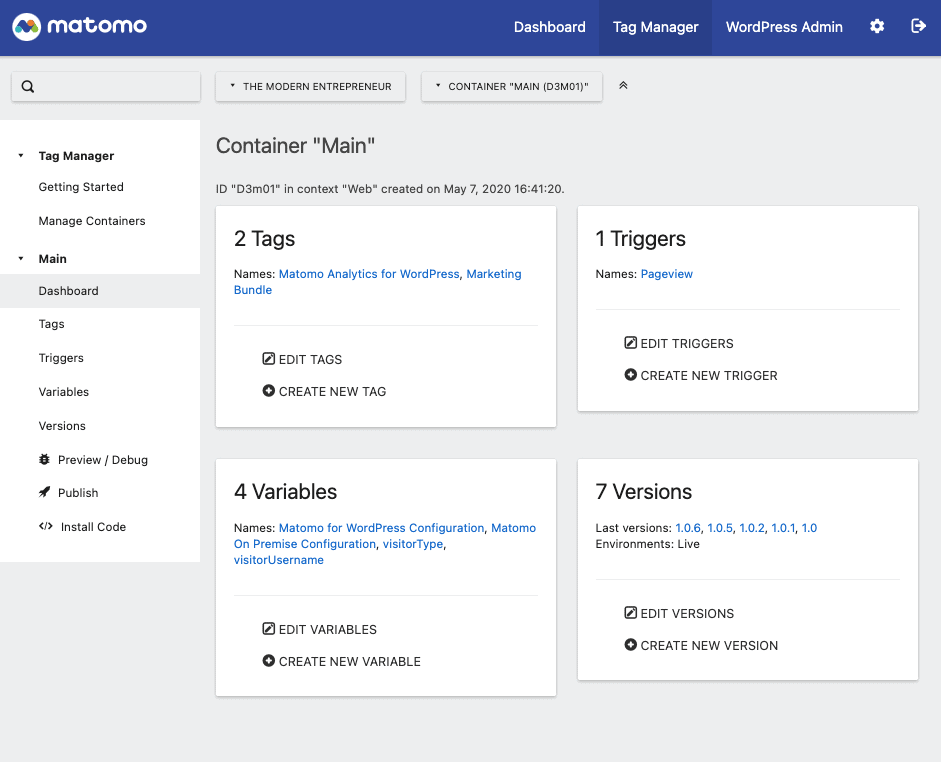Screen dimensions: 941x762
Task: Click the pencil icon beside Edit Variables
Action: (x=268, y=629)
